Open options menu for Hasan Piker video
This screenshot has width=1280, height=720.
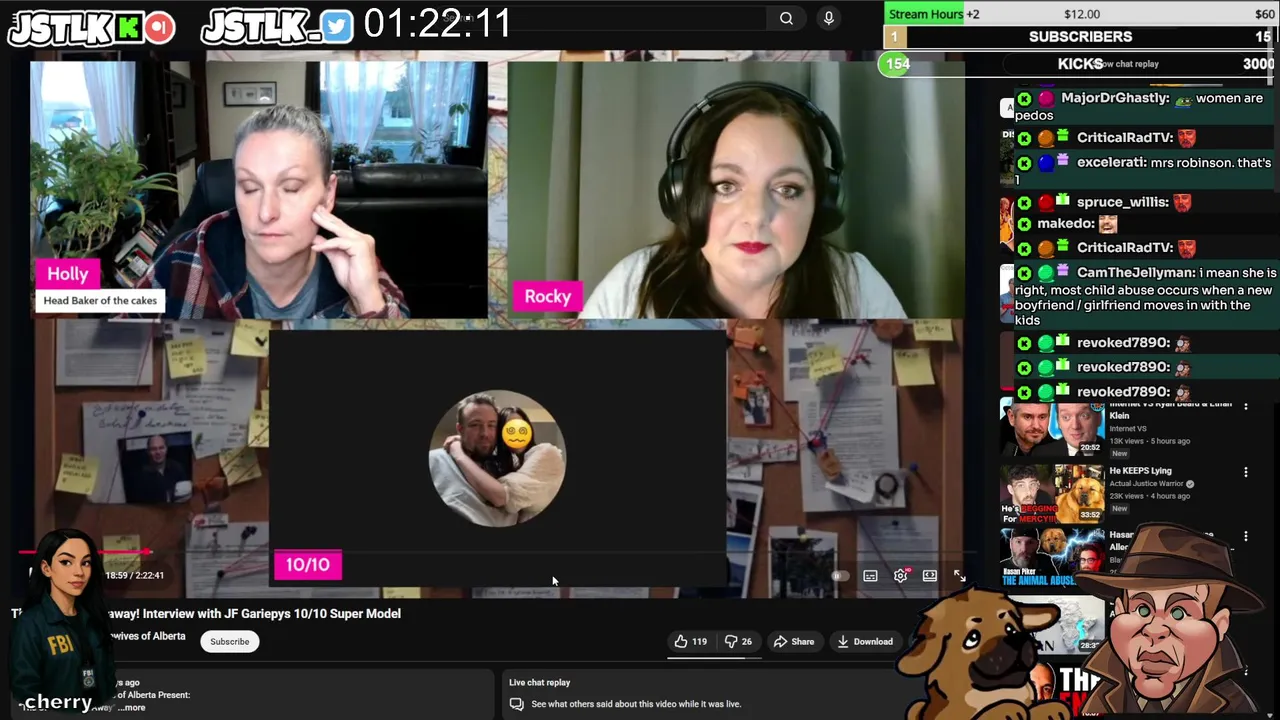click(1246, 537)
